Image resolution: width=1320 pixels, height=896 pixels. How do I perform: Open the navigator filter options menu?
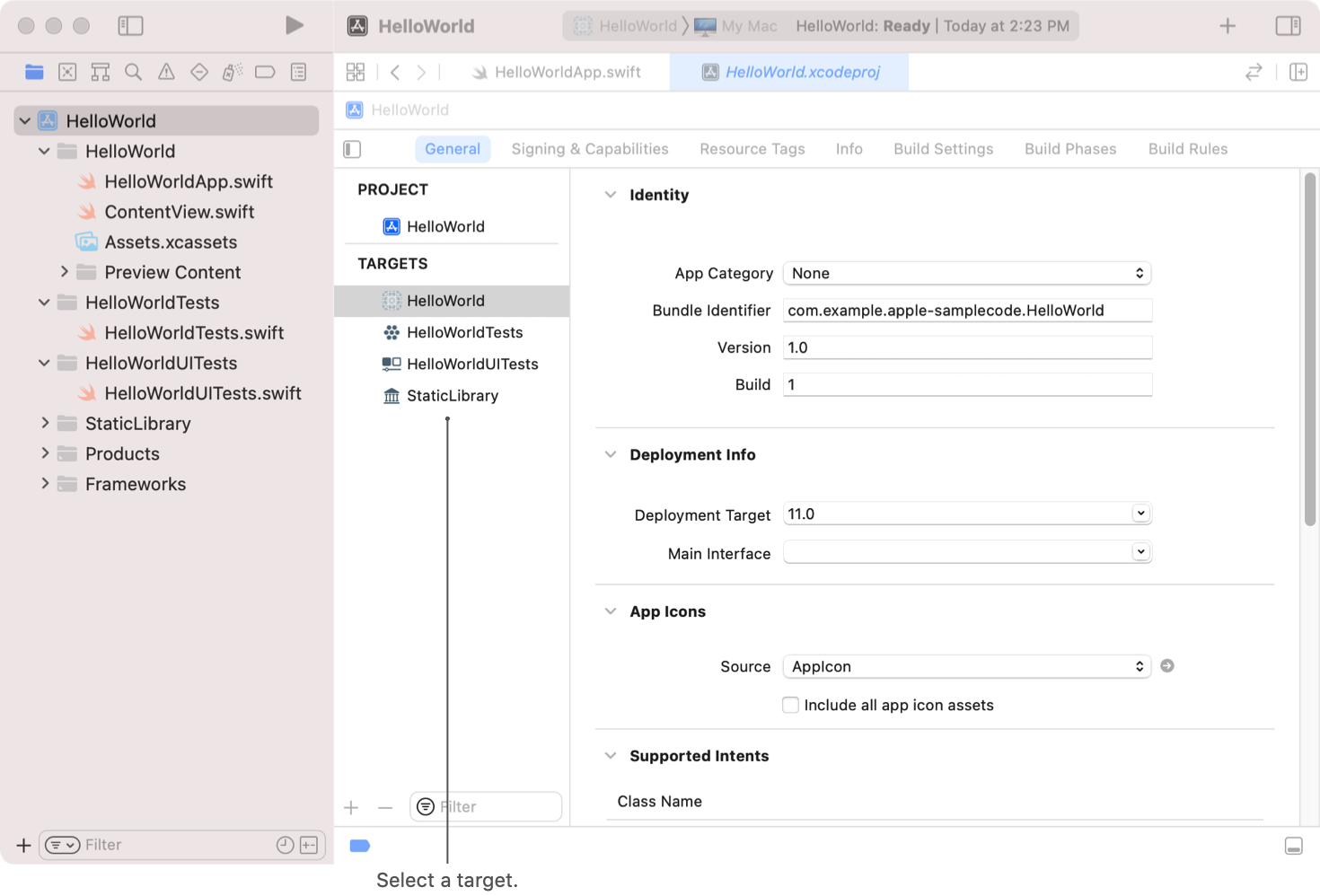coord(62,845)
